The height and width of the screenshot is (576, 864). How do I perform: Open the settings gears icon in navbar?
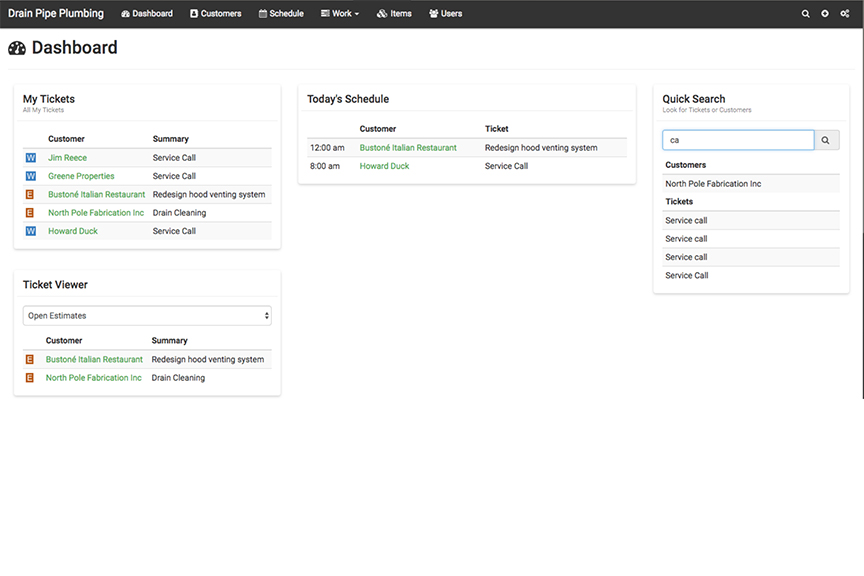click(845, 14)
